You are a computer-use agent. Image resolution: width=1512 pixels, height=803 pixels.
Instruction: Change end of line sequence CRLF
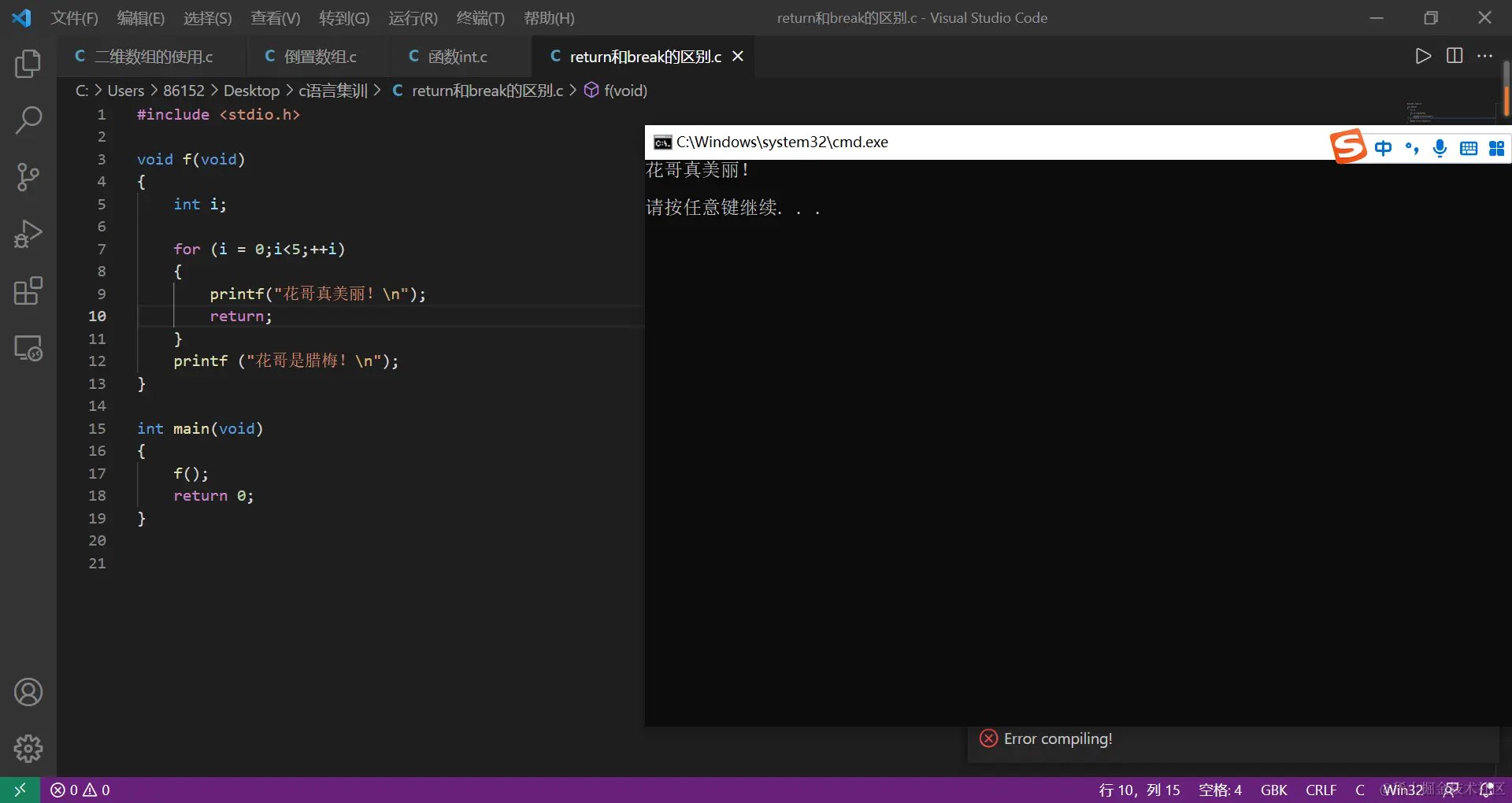[x=1321, y=790]
